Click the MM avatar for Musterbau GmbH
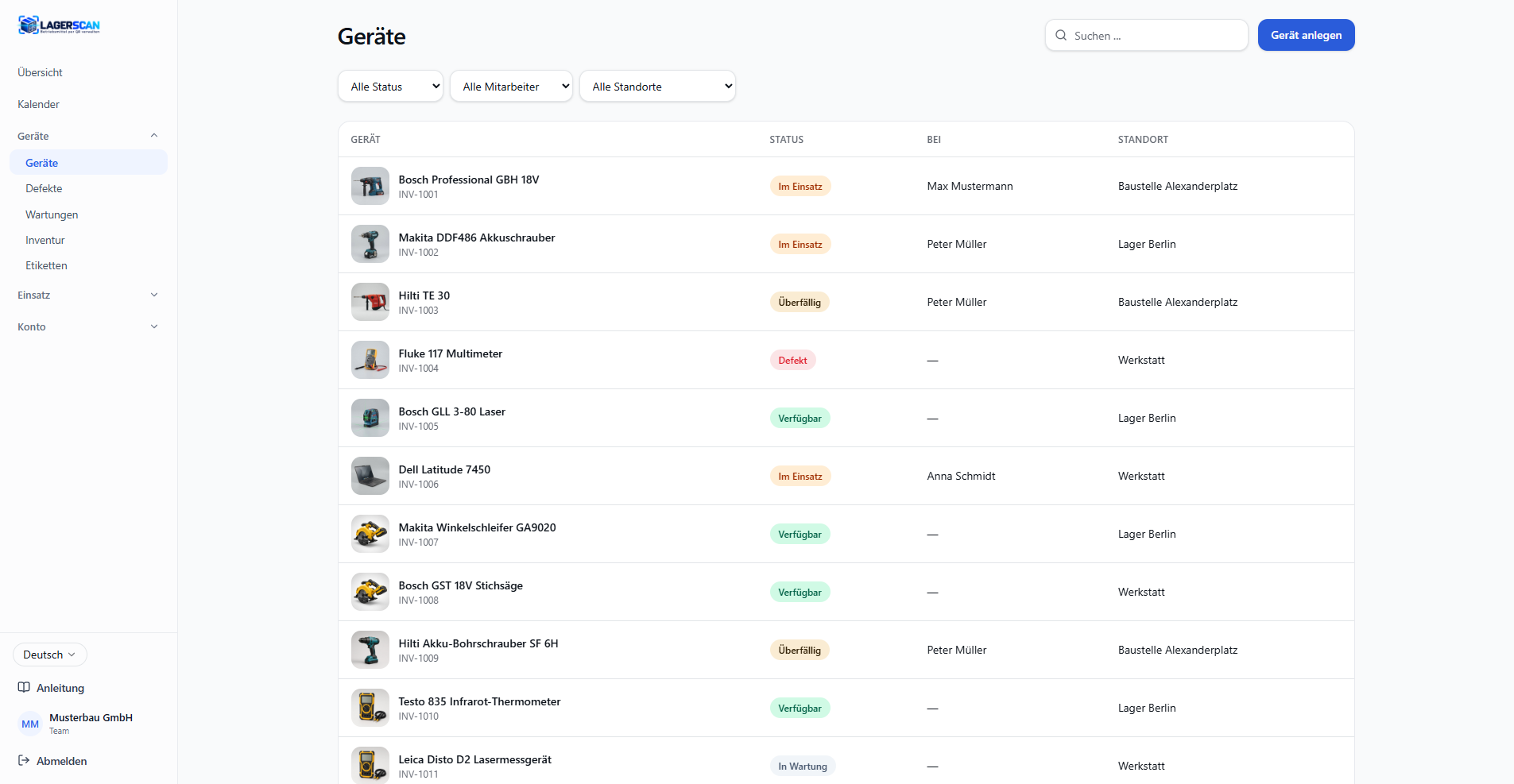The image size is (1514, 784). coord(30,724)
